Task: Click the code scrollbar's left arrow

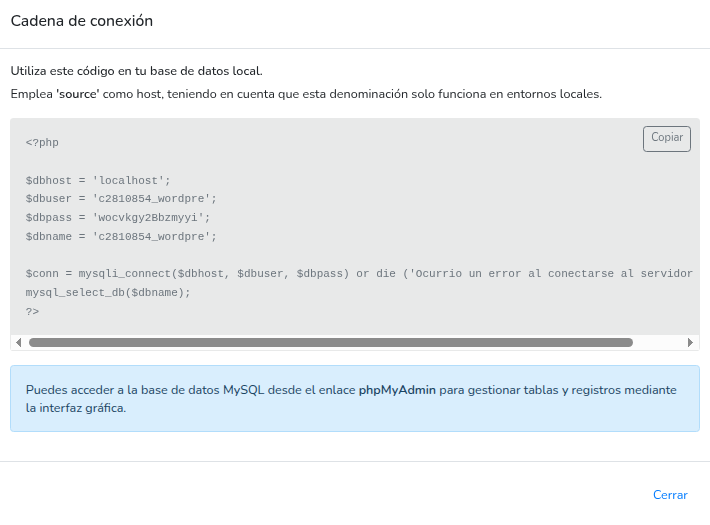Action: point(19,342)
